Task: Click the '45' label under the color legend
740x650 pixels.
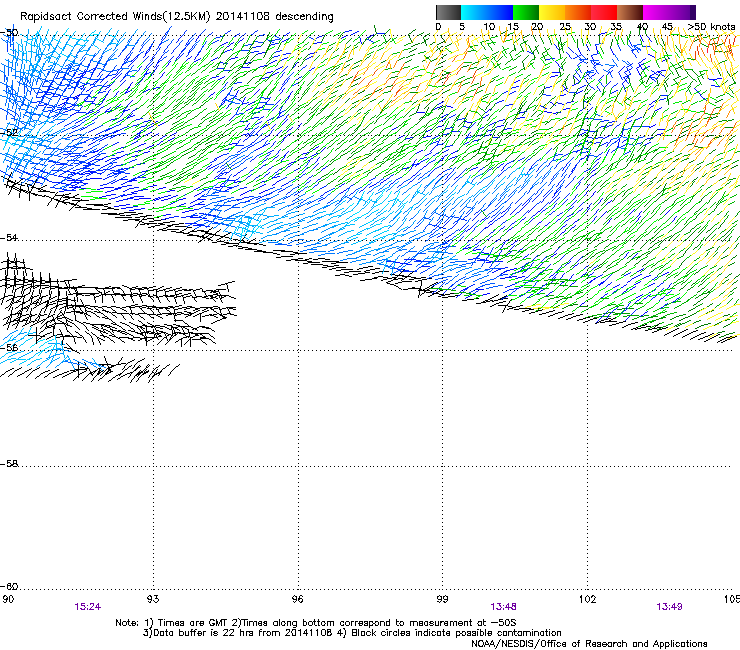Action: point(667,27)
